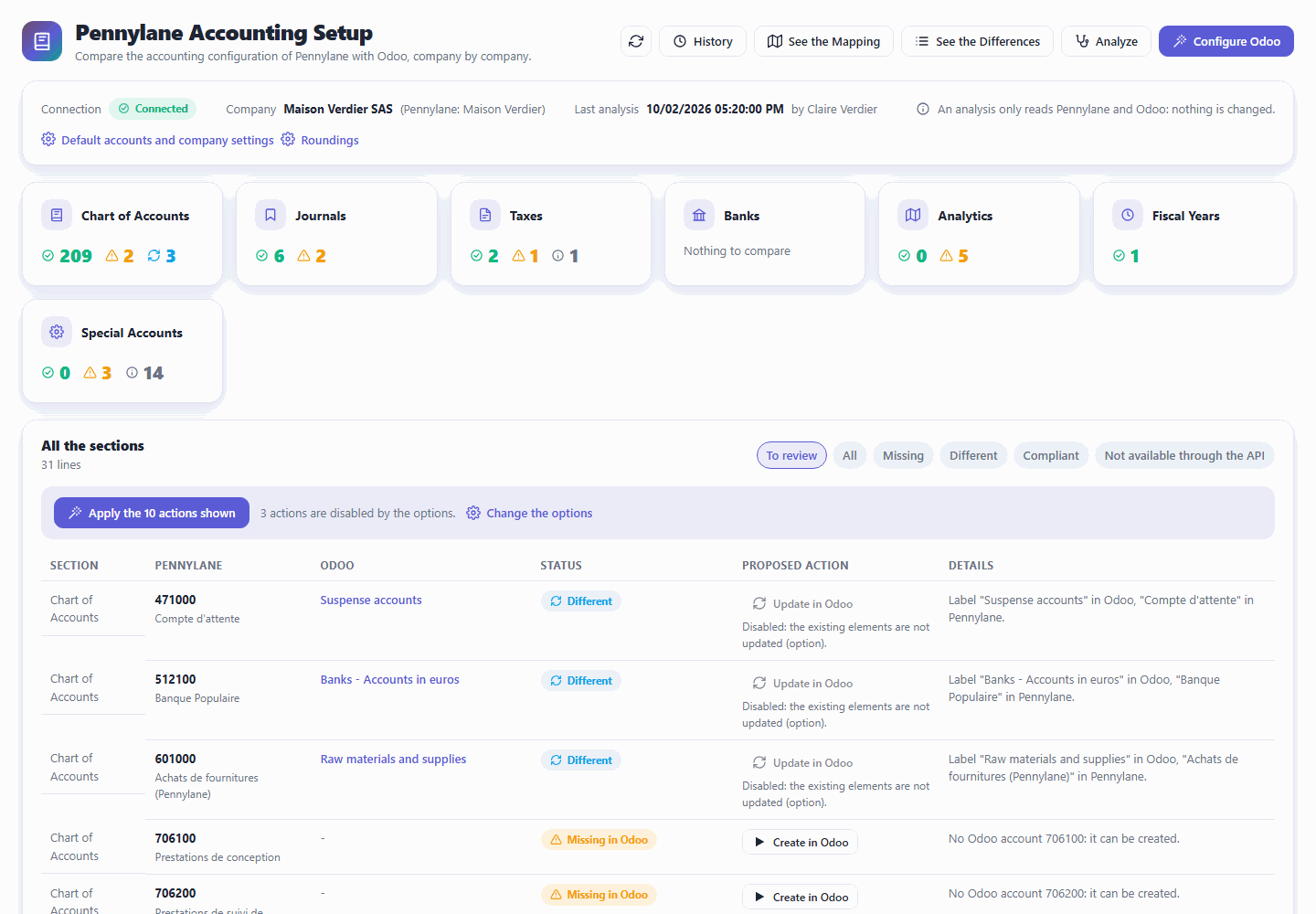Click the gear icon beside Change the options
Viewport: 1316px width, 914px height.
pyautogui.click(x=473, y=513)
